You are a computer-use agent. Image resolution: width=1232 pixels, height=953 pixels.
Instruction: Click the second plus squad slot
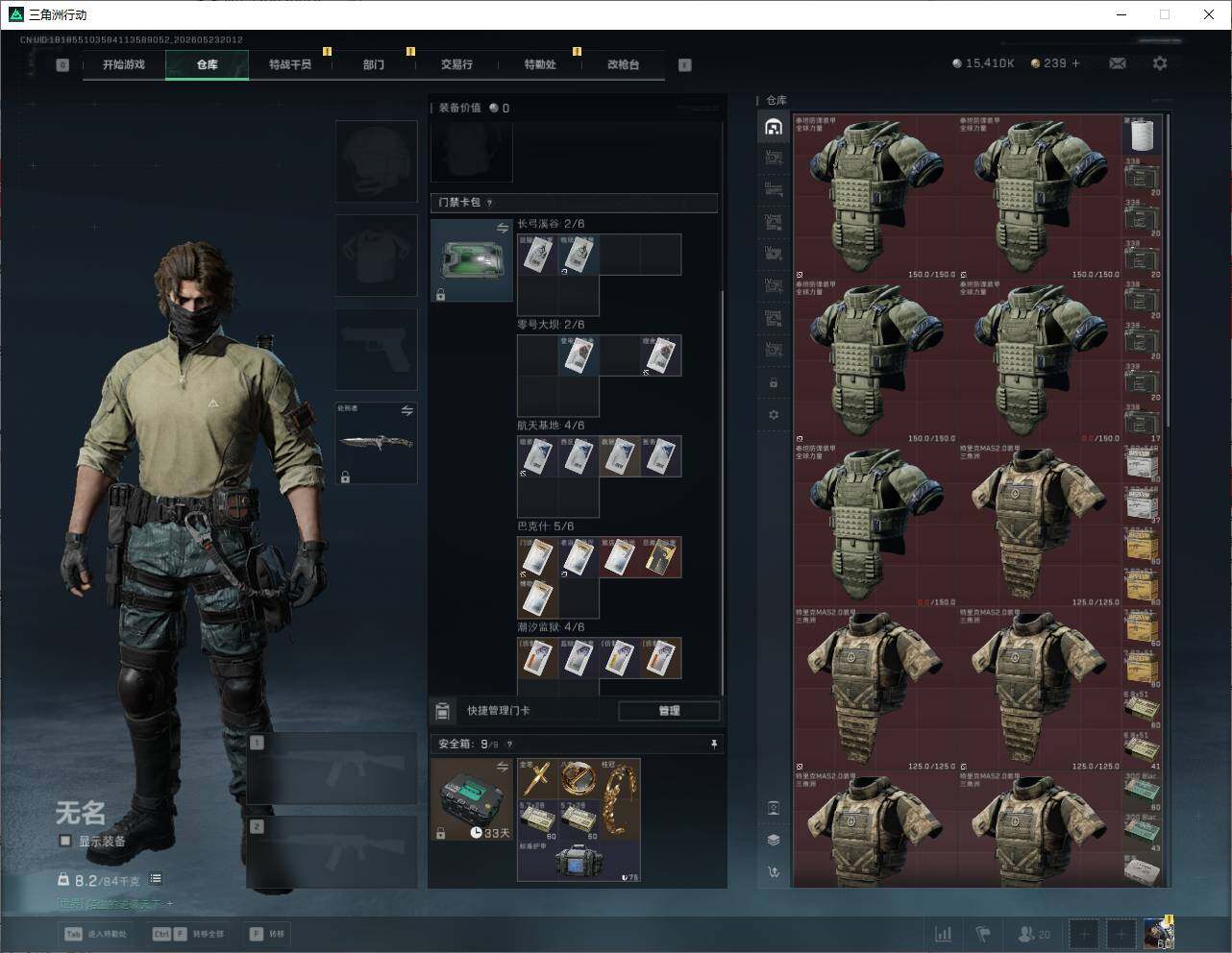1121,934
